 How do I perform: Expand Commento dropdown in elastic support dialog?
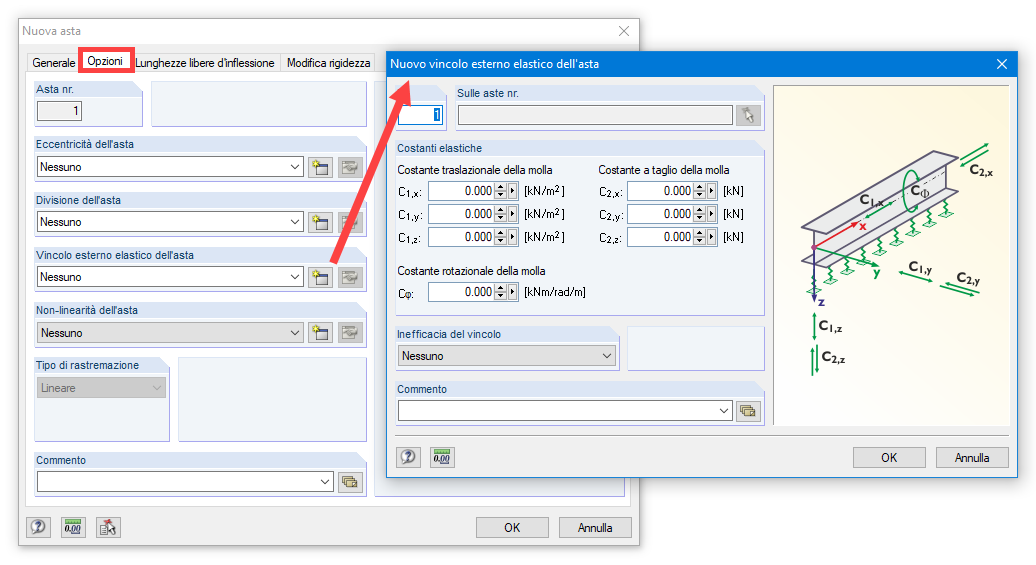coord(723,411)
